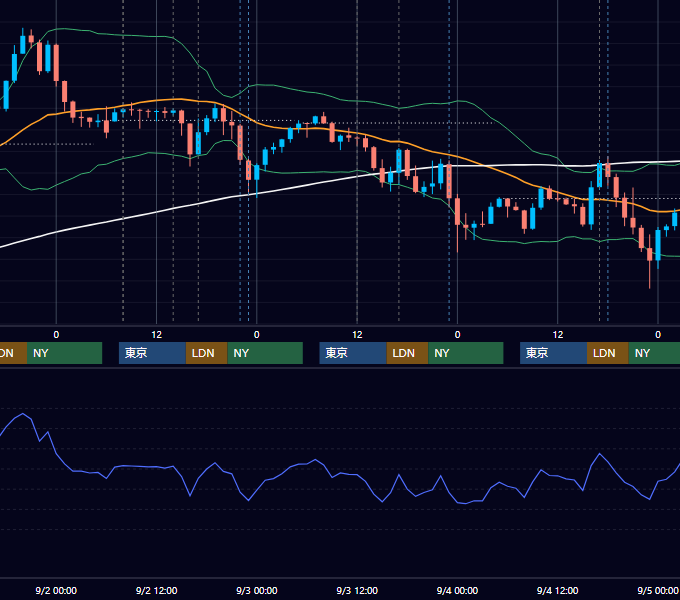Click hour label 12 above 9/4 12:00
This screenshot has width=680, height=600.
pos(558,335)
